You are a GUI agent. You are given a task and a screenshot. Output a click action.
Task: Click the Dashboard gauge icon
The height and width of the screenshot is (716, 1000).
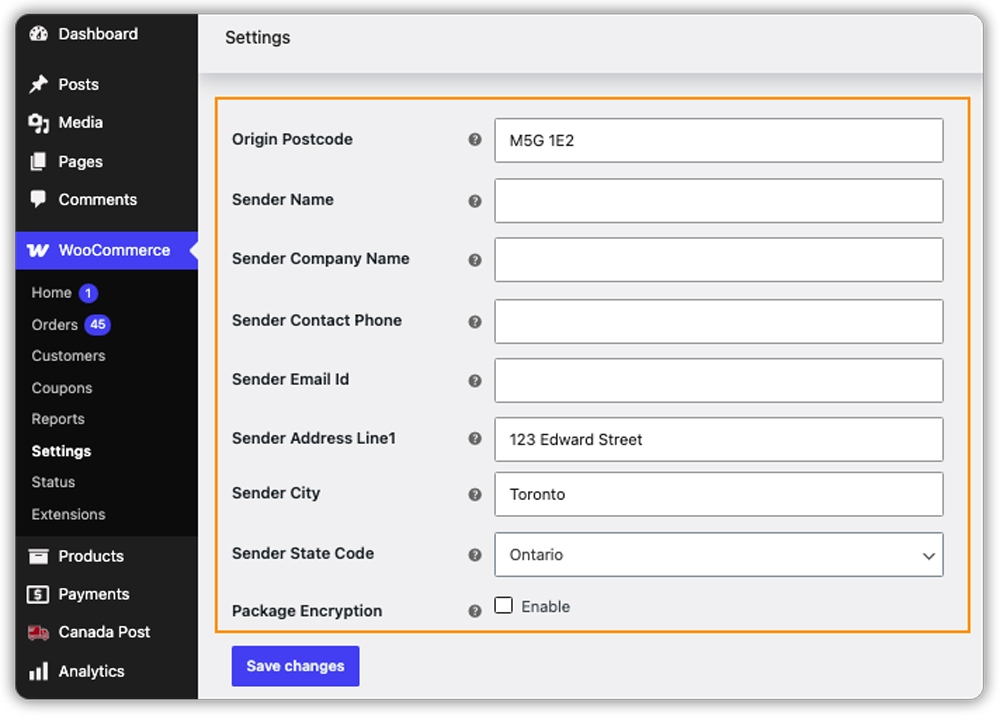[38, 34]
